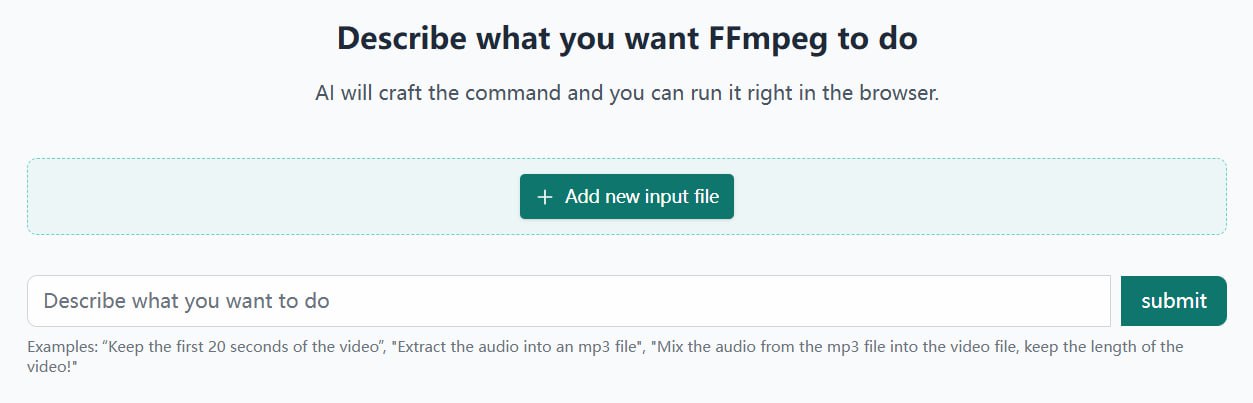Image resolution: width=1253 pixels, height=403 pixels.
Task: Click the AI will craft the command subtitle
Action: (627, 94)
